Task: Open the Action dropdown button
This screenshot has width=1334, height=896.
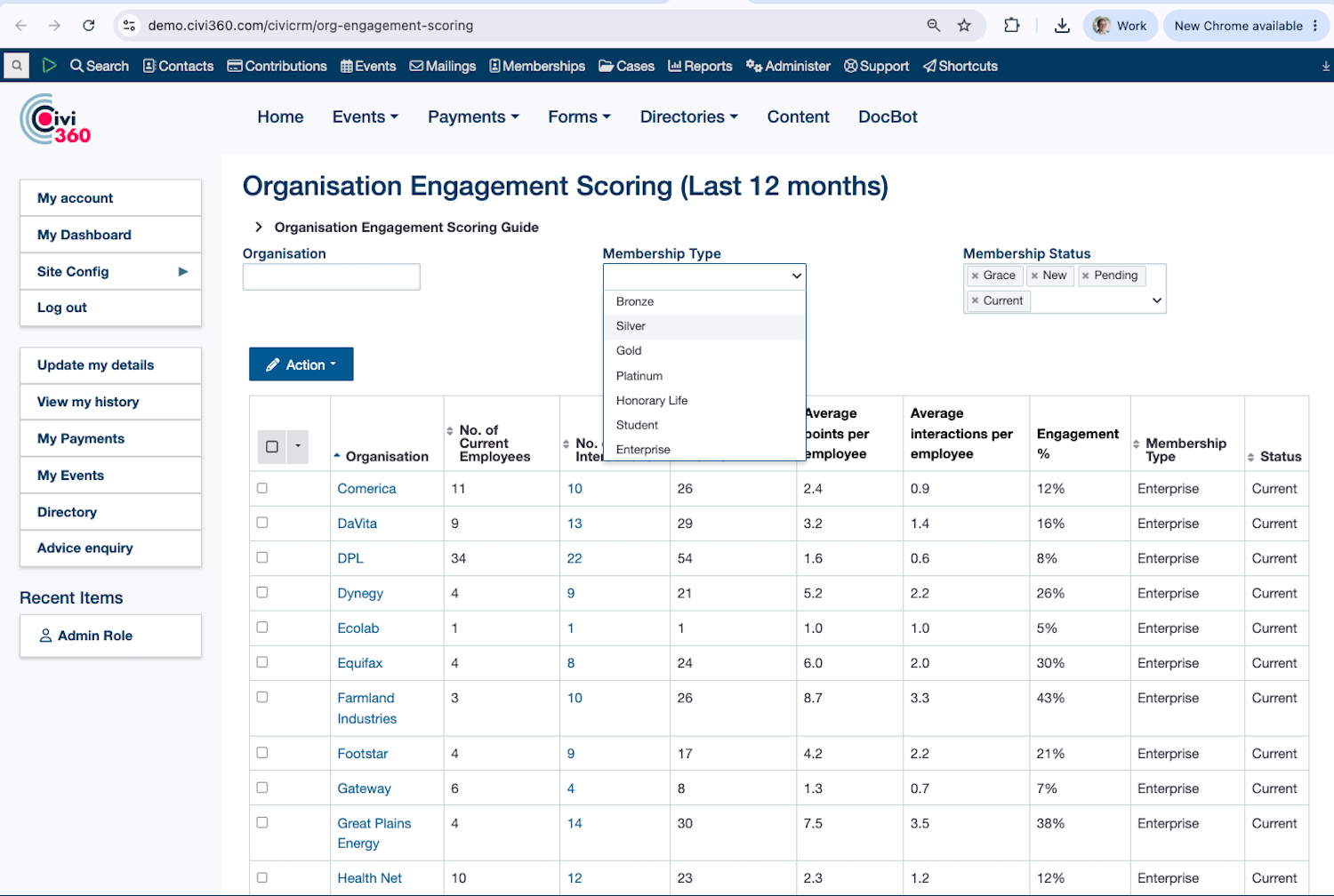Action: [x=301, y=364]
